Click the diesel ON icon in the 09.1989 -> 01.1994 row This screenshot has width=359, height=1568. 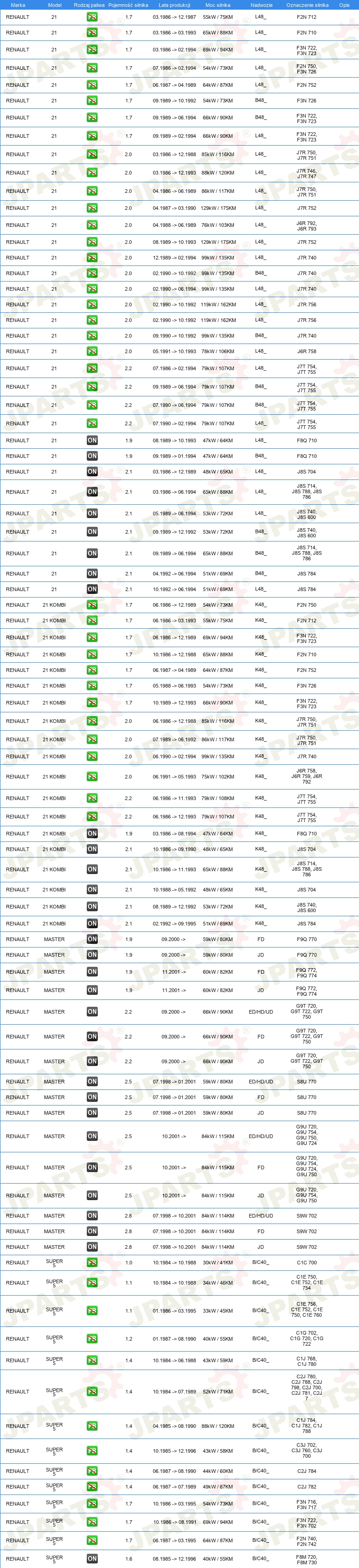[x=92, y=456]
